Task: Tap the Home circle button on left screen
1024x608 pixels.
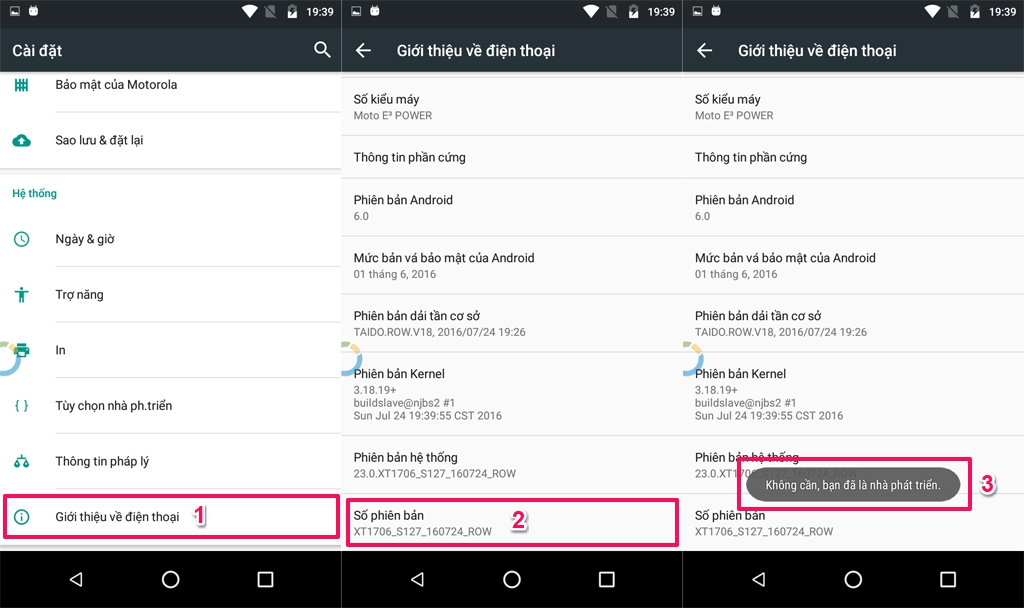Action: 170,579
